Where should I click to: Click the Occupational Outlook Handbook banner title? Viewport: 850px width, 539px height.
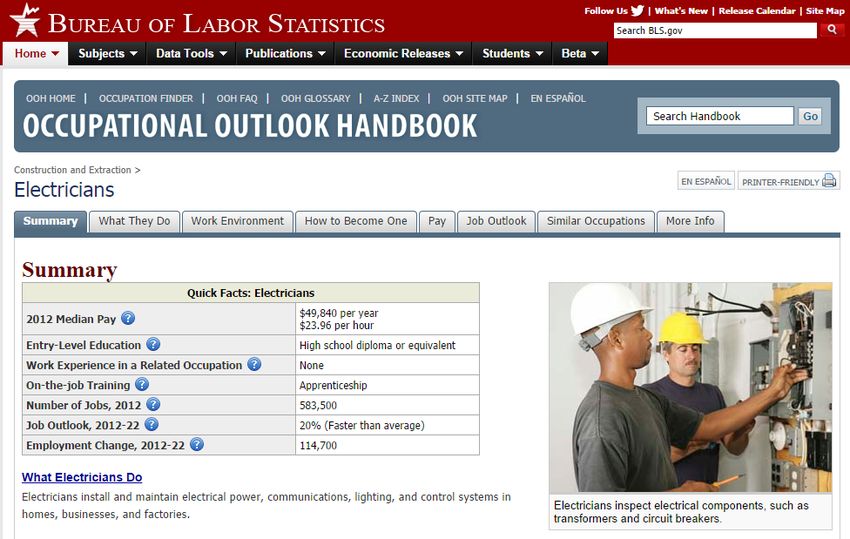250,126
